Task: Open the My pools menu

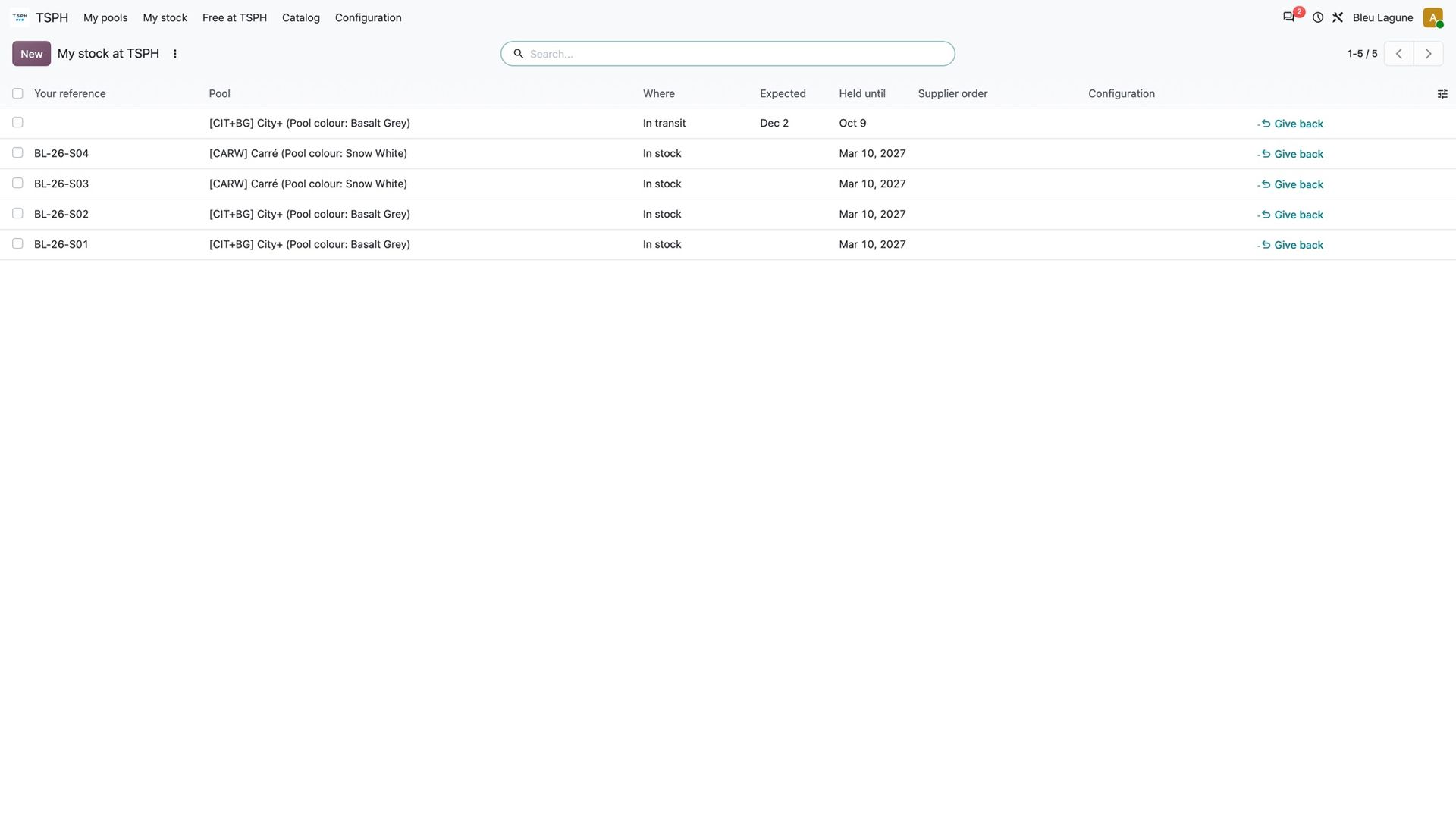Action: pos(105,17)
